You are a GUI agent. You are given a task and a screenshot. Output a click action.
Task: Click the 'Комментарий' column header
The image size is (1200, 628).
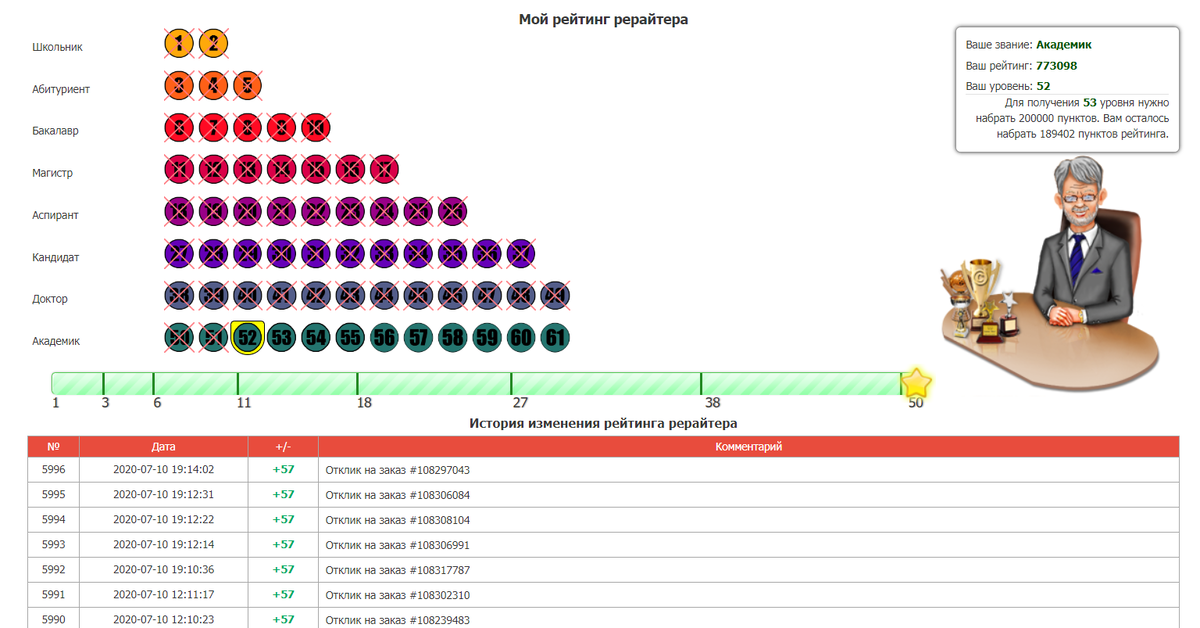click(749, 447)
